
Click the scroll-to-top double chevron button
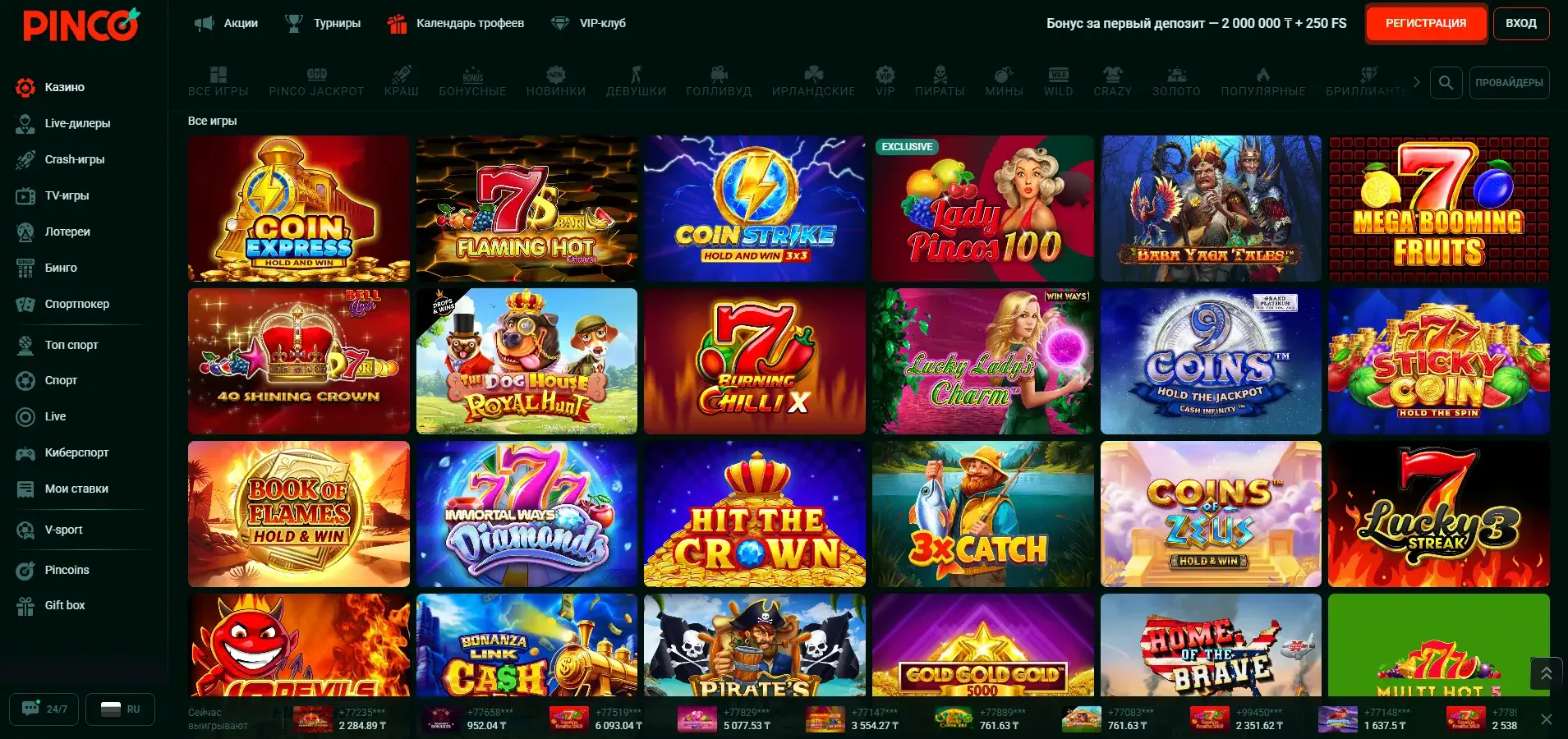point(1546,673)
